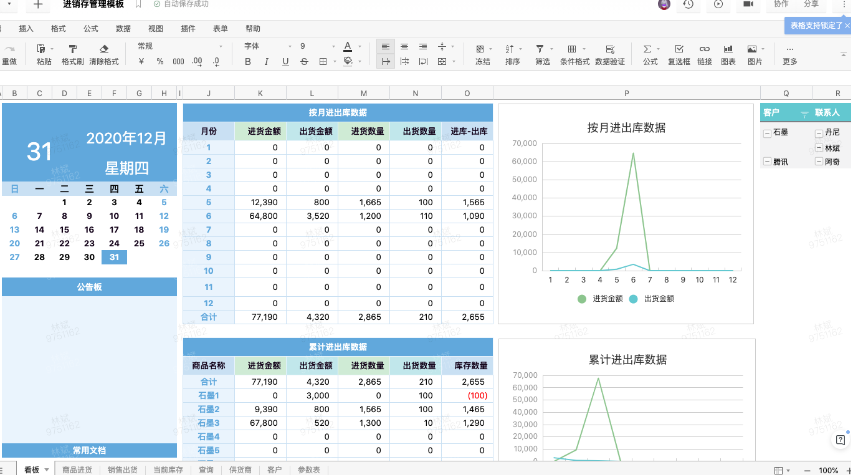851x475 pixels.
Task: Click the 分享 button
Action: 811,4
